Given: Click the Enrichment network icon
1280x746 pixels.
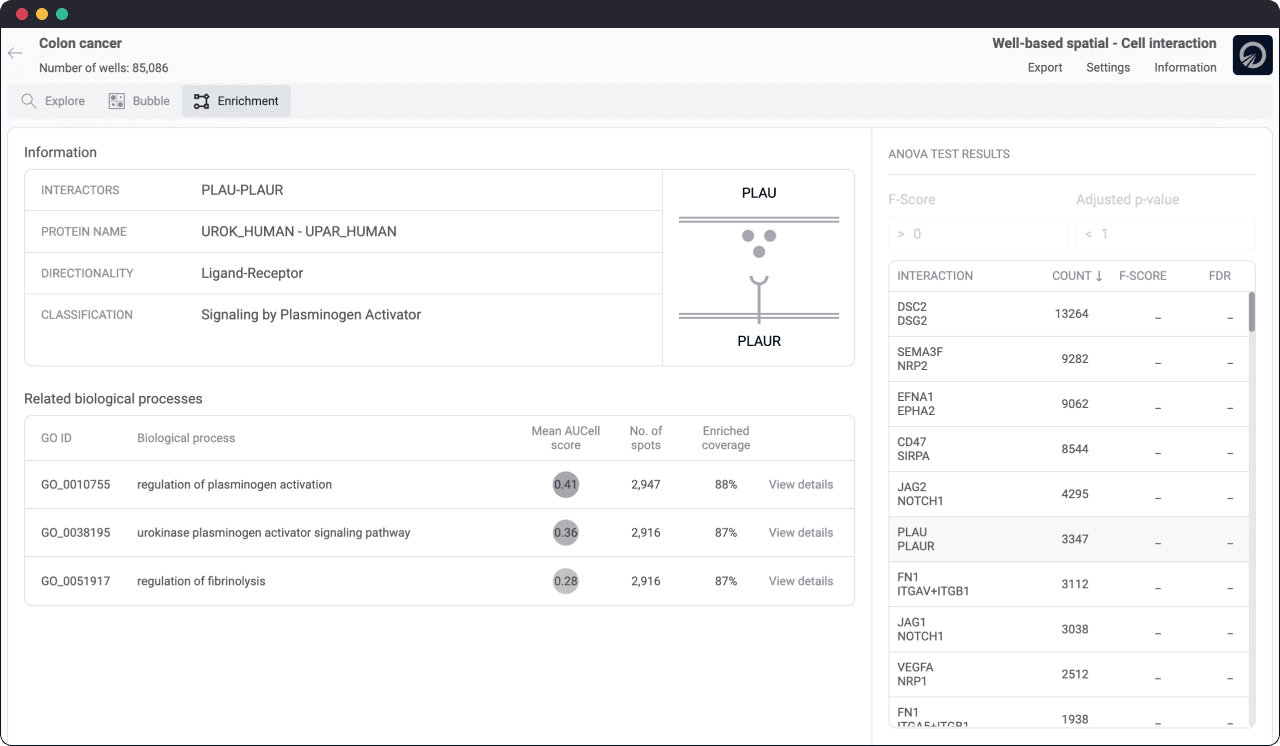Looking at the screenshot, I should 202,101.
